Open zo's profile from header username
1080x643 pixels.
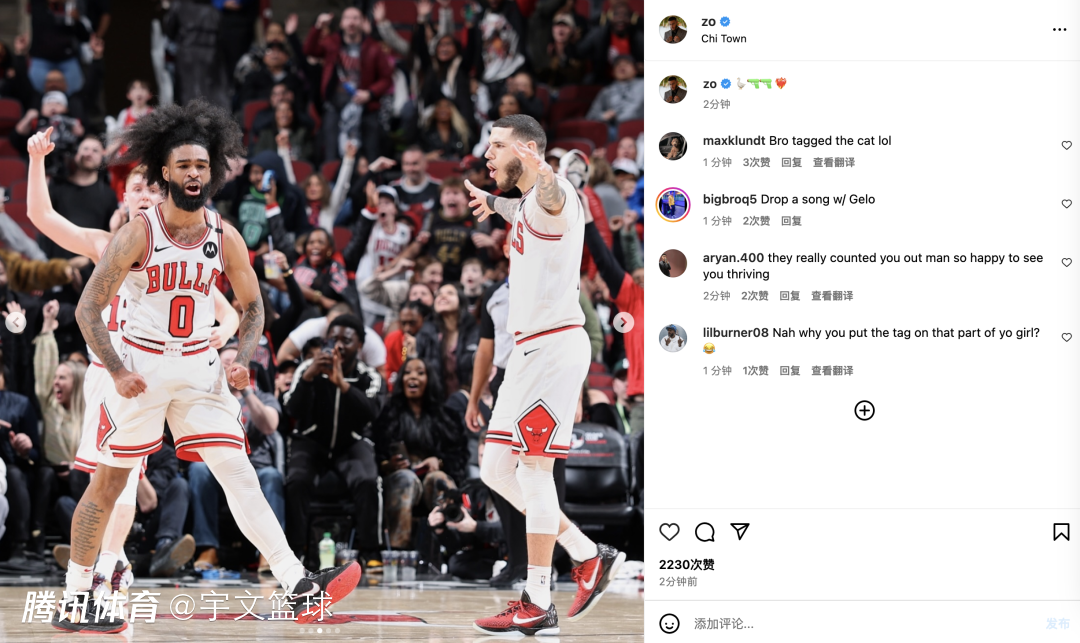(708, 22)
